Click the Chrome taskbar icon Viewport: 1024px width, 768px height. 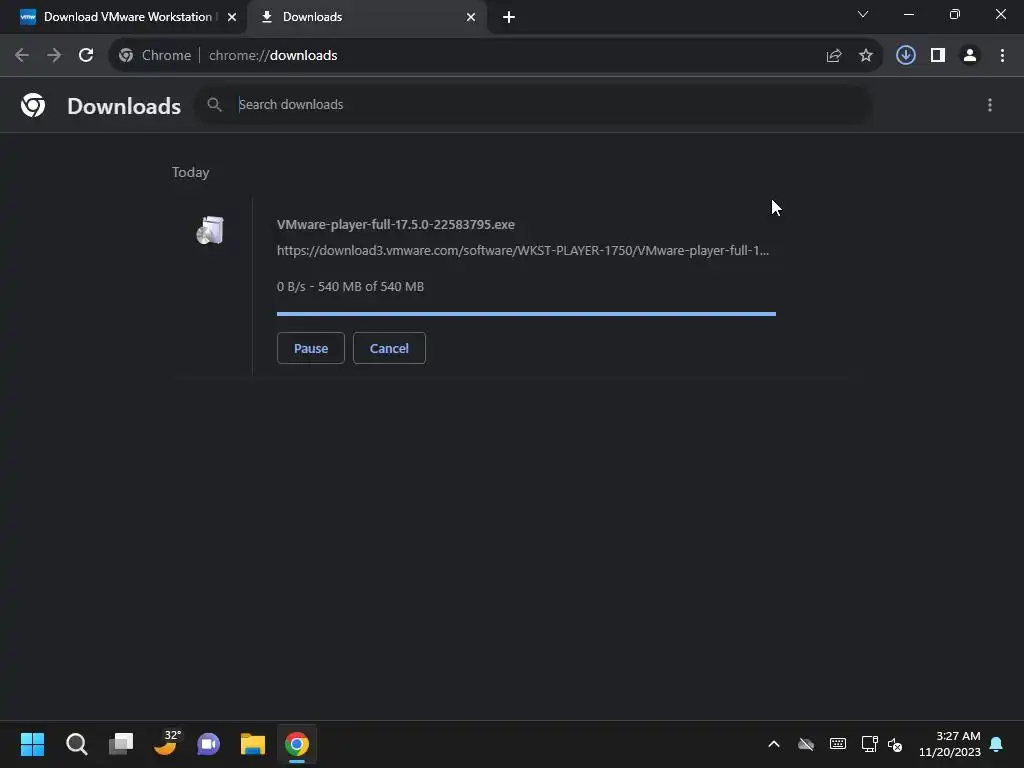coord(296,744)
